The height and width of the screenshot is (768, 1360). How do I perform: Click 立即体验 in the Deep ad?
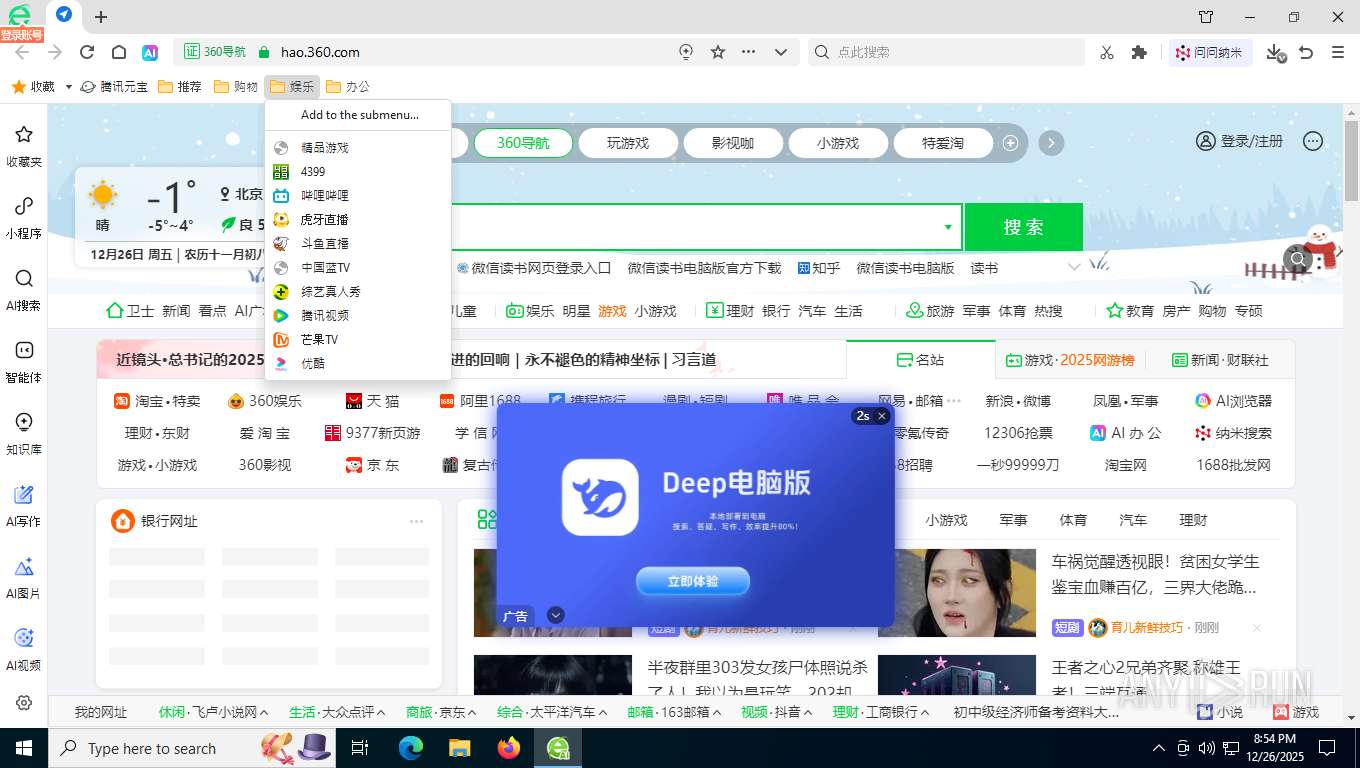point(693,581)
